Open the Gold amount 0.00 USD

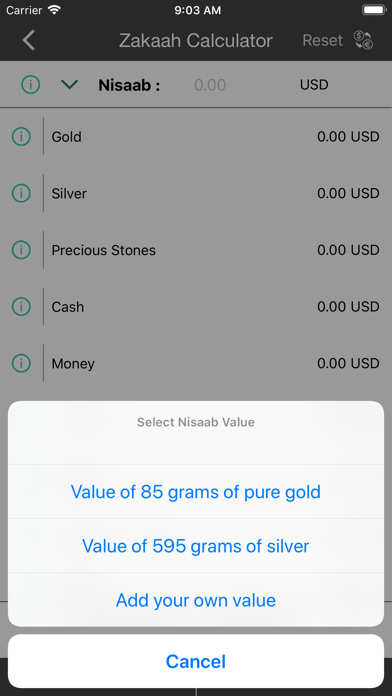coord(348,137)
